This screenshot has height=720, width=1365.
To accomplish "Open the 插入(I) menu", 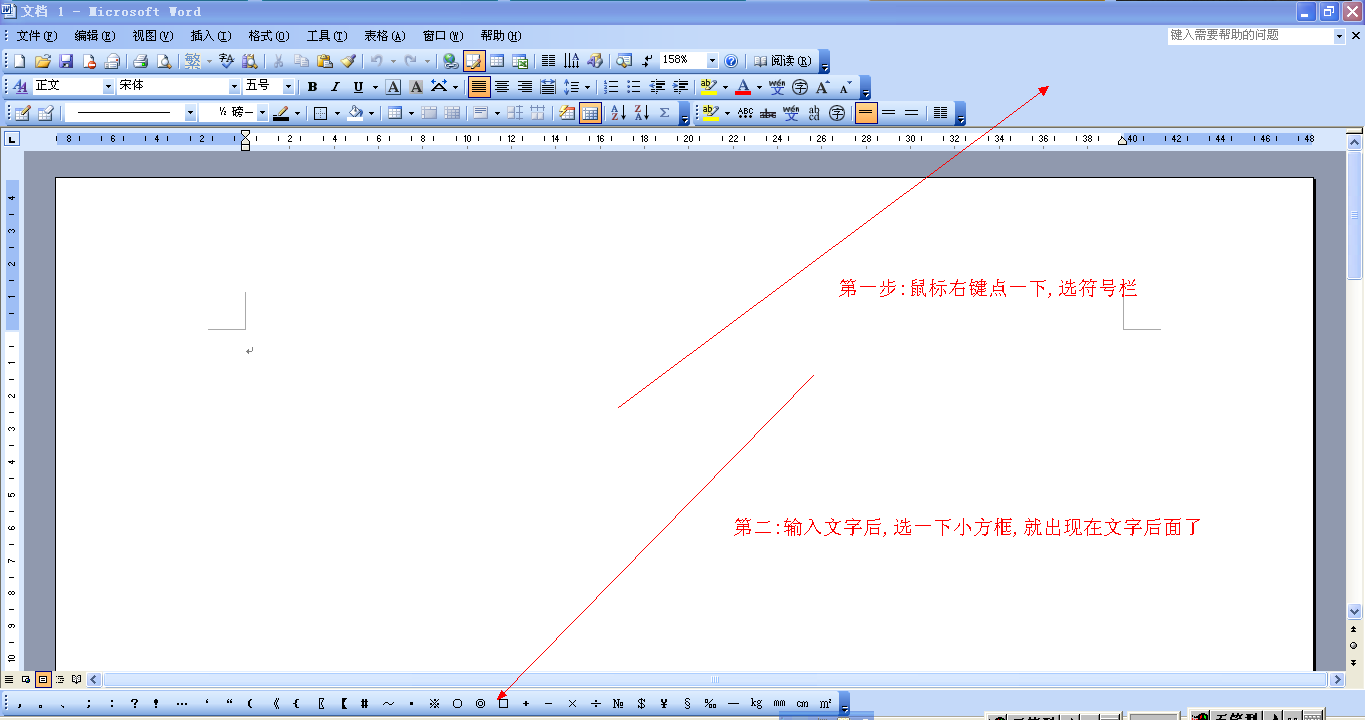I will click(211, 36).
